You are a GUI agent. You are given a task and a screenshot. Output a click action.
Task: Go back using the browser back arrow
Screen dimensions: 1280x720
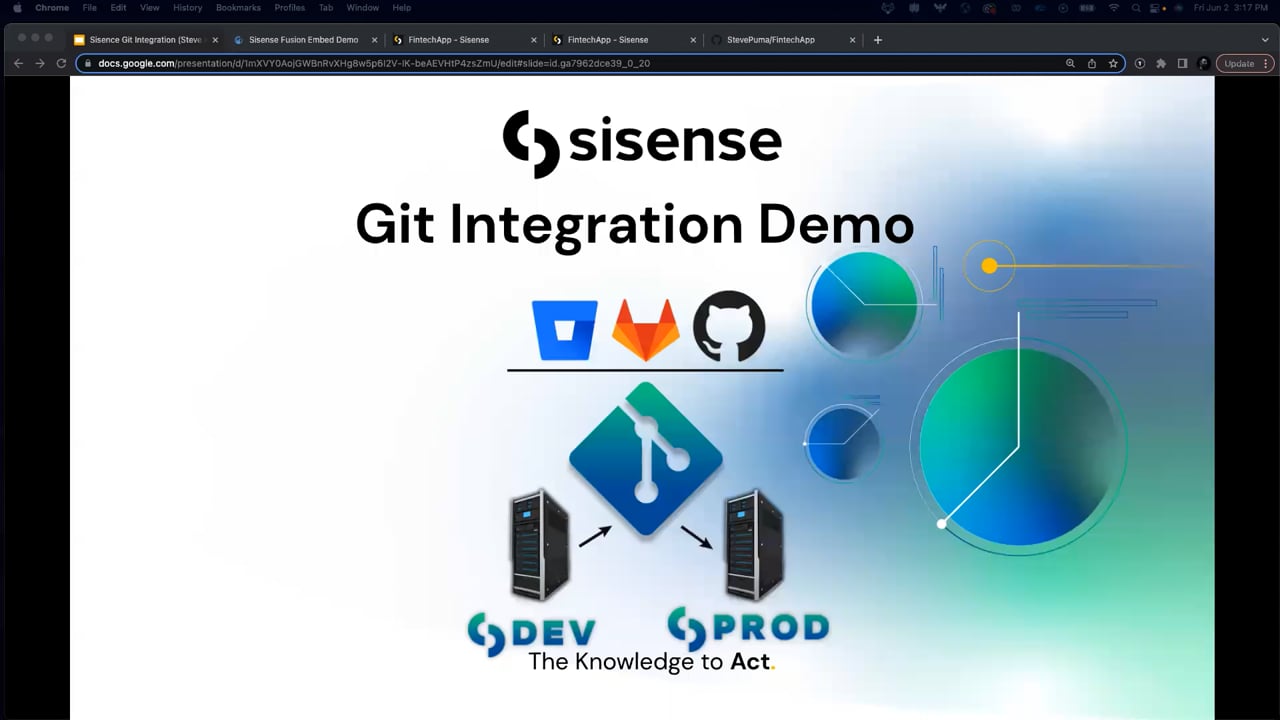pos(18,63)
